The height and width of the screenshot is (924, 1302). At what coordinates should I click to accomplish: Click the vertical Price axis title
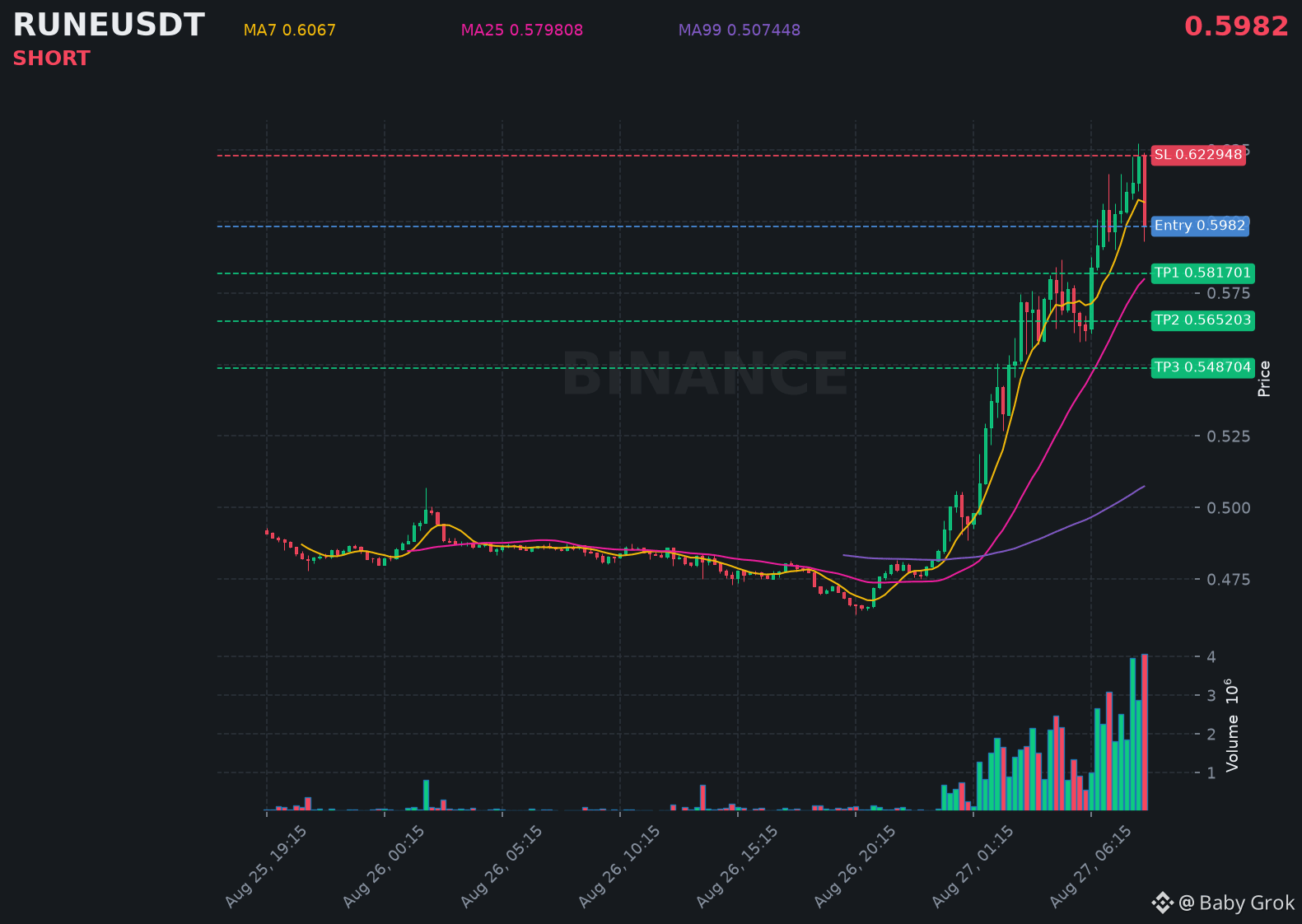1264,379
